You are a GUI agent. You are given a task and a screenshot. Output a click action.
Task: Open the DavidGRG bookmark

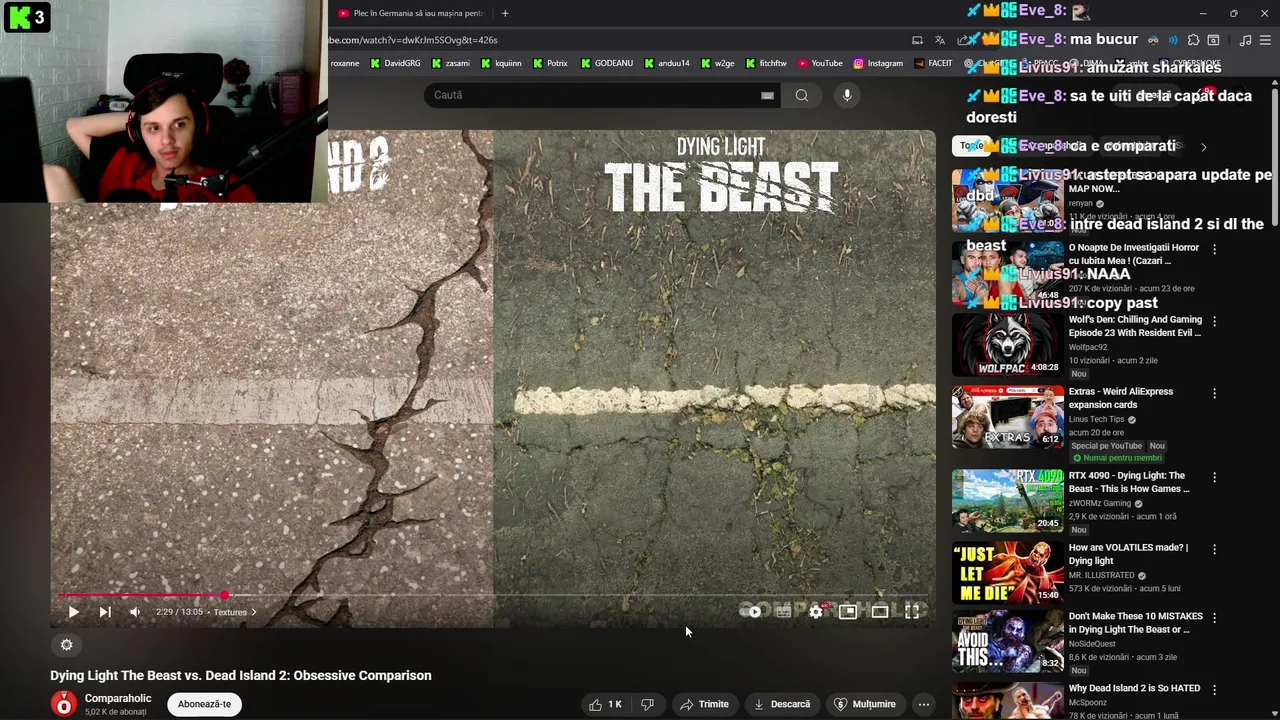pyautogui.click(x=396, y=63)
